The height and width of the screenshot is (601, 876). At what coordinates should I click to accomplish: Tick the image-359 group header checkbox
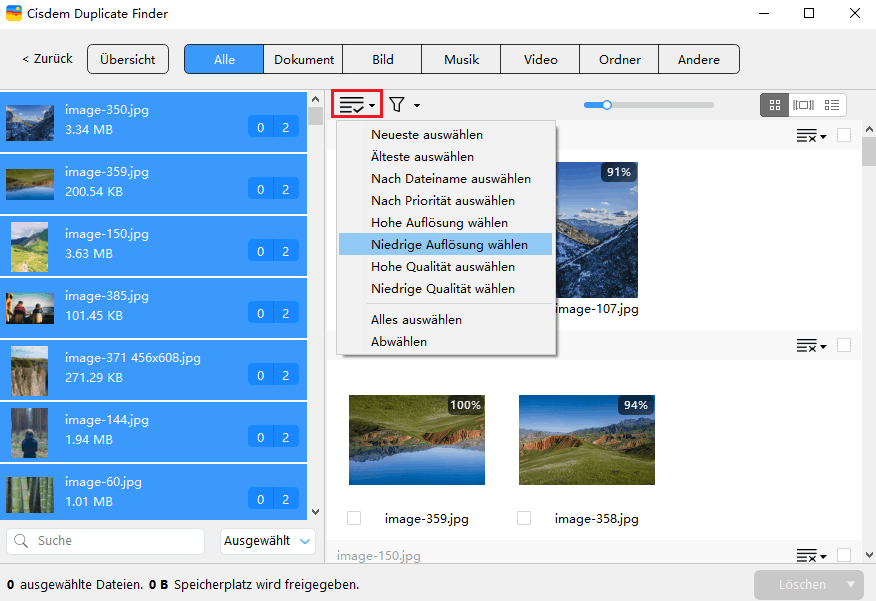pos(844,345)
